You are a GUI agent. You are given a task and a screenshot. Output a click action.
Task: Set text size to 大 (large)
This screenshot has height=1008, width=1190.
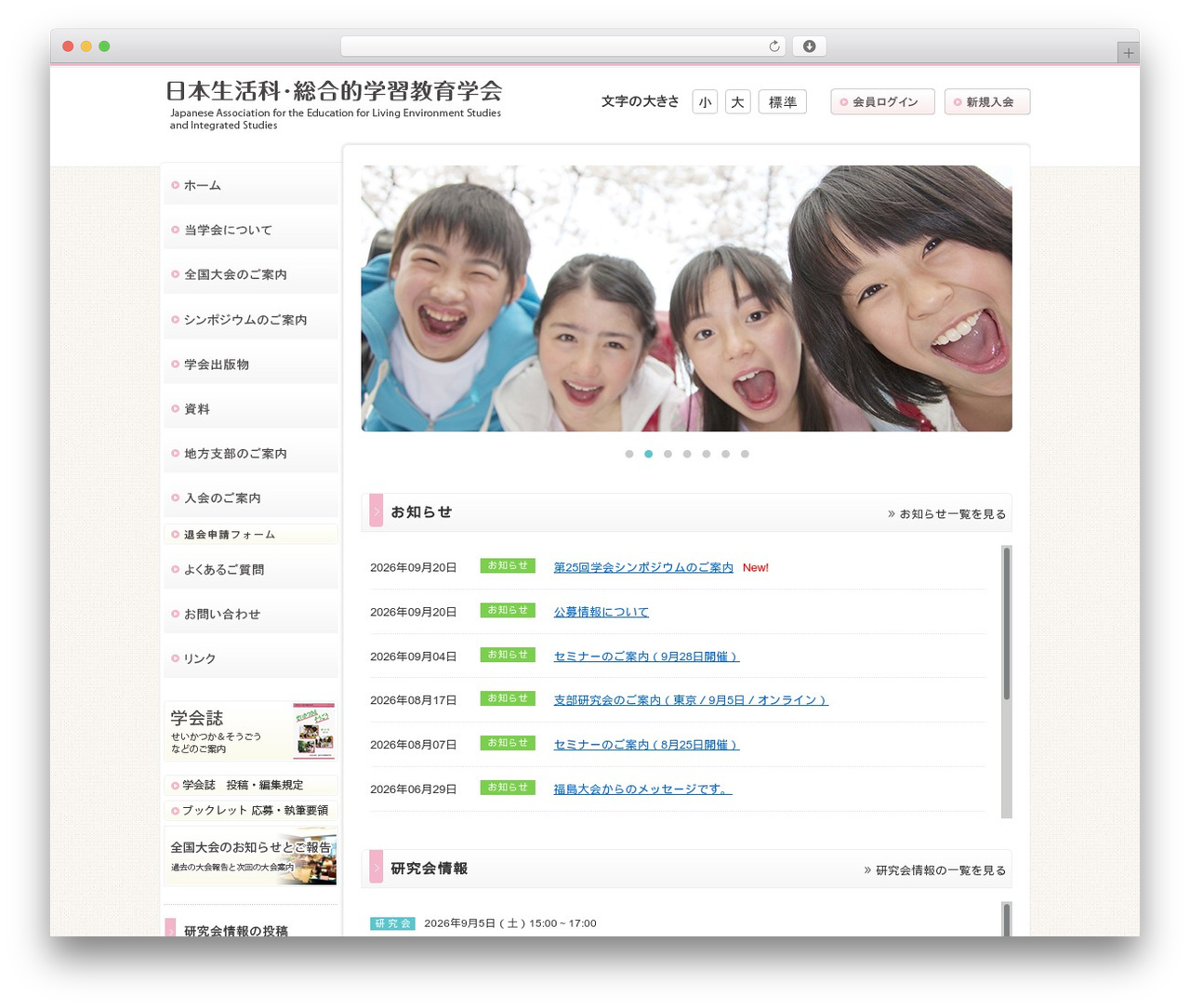pos(737,102)
